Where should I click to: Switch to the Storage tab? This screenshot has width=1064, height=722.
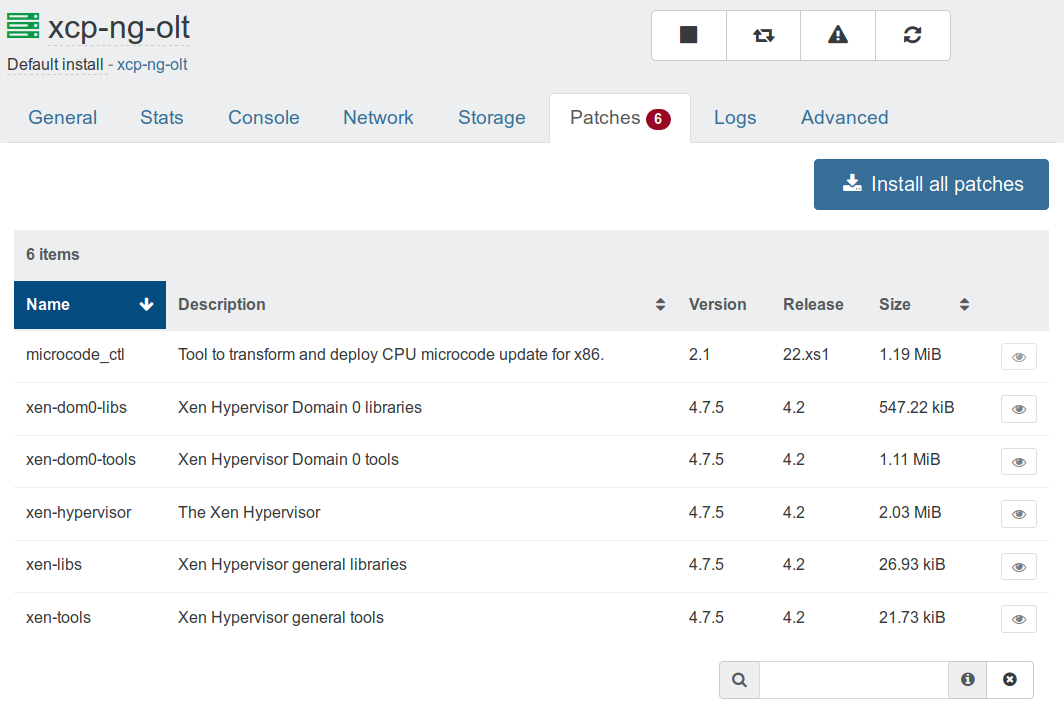click(x=492, y=117)
